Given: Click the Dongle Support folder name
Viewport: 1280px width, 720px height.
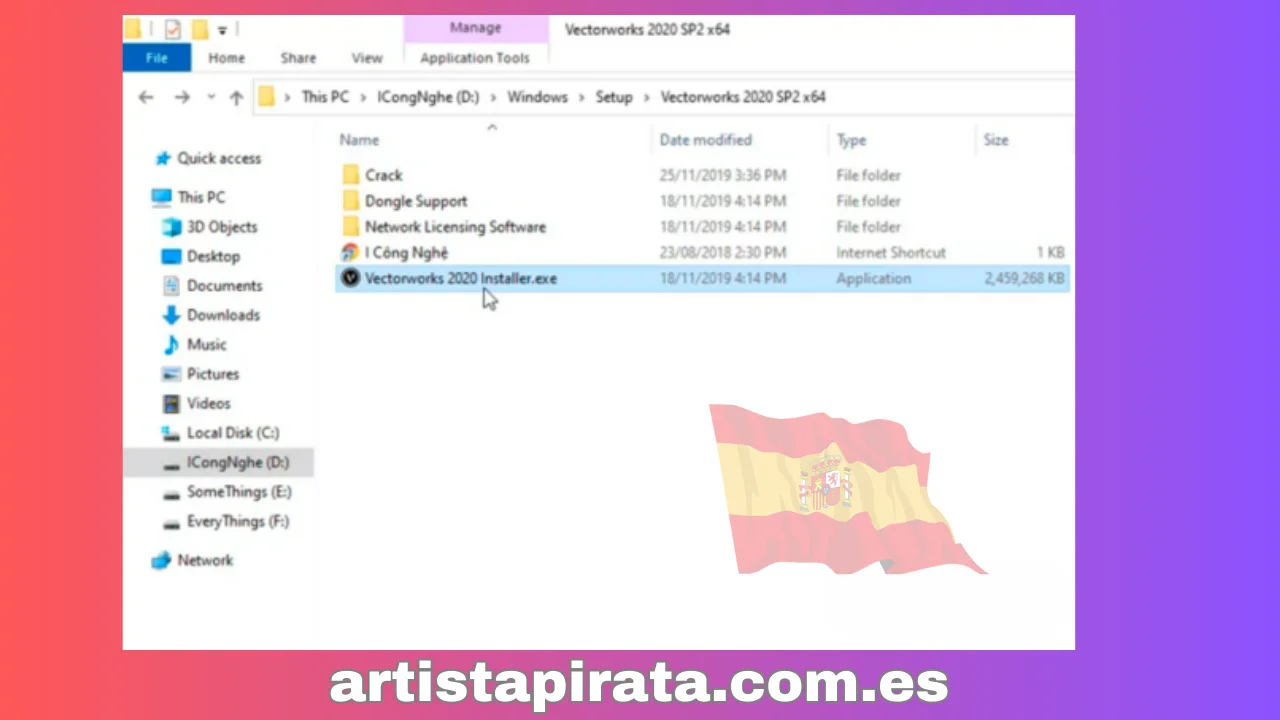Looking at the screenshot, I should (x=416, y=201).
